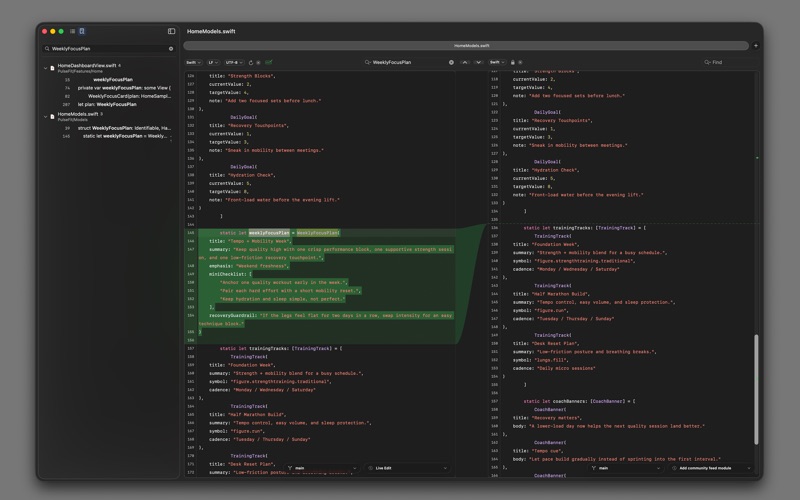
Task: Toggle sidebar visibility with panel icon
Action: [171, 31]
